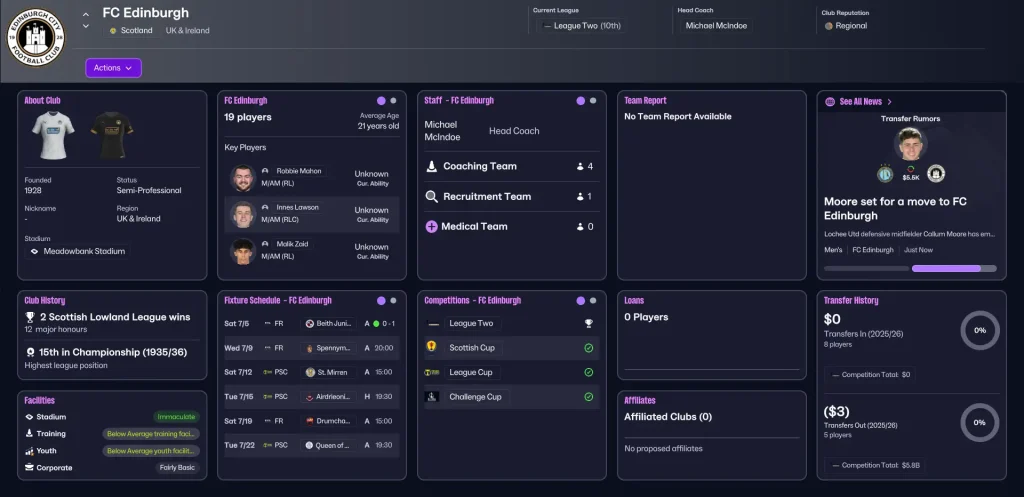
Task: Click the up chevron beside FC Edinburgh
Action: click(86, 14)
